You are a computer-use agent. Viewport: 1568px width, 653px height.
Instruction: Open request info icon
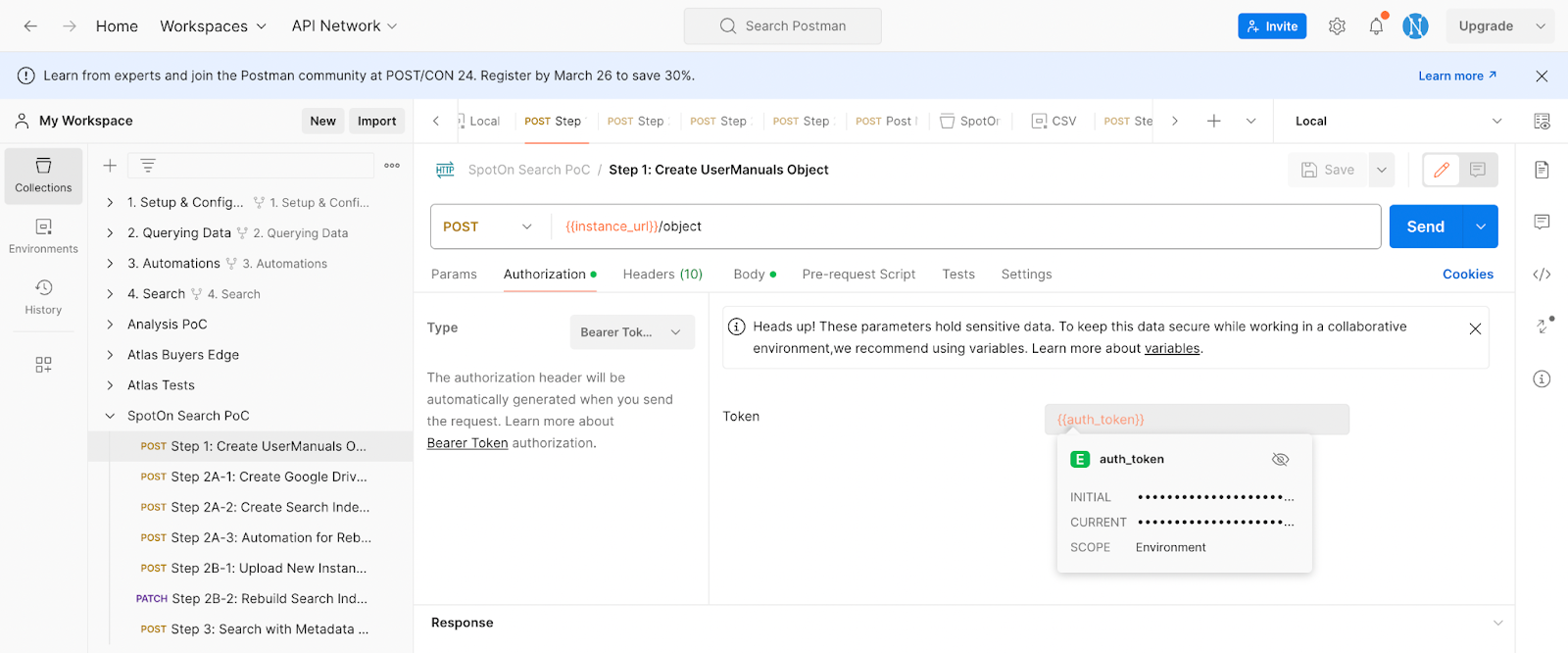[x=1542, y=378]
